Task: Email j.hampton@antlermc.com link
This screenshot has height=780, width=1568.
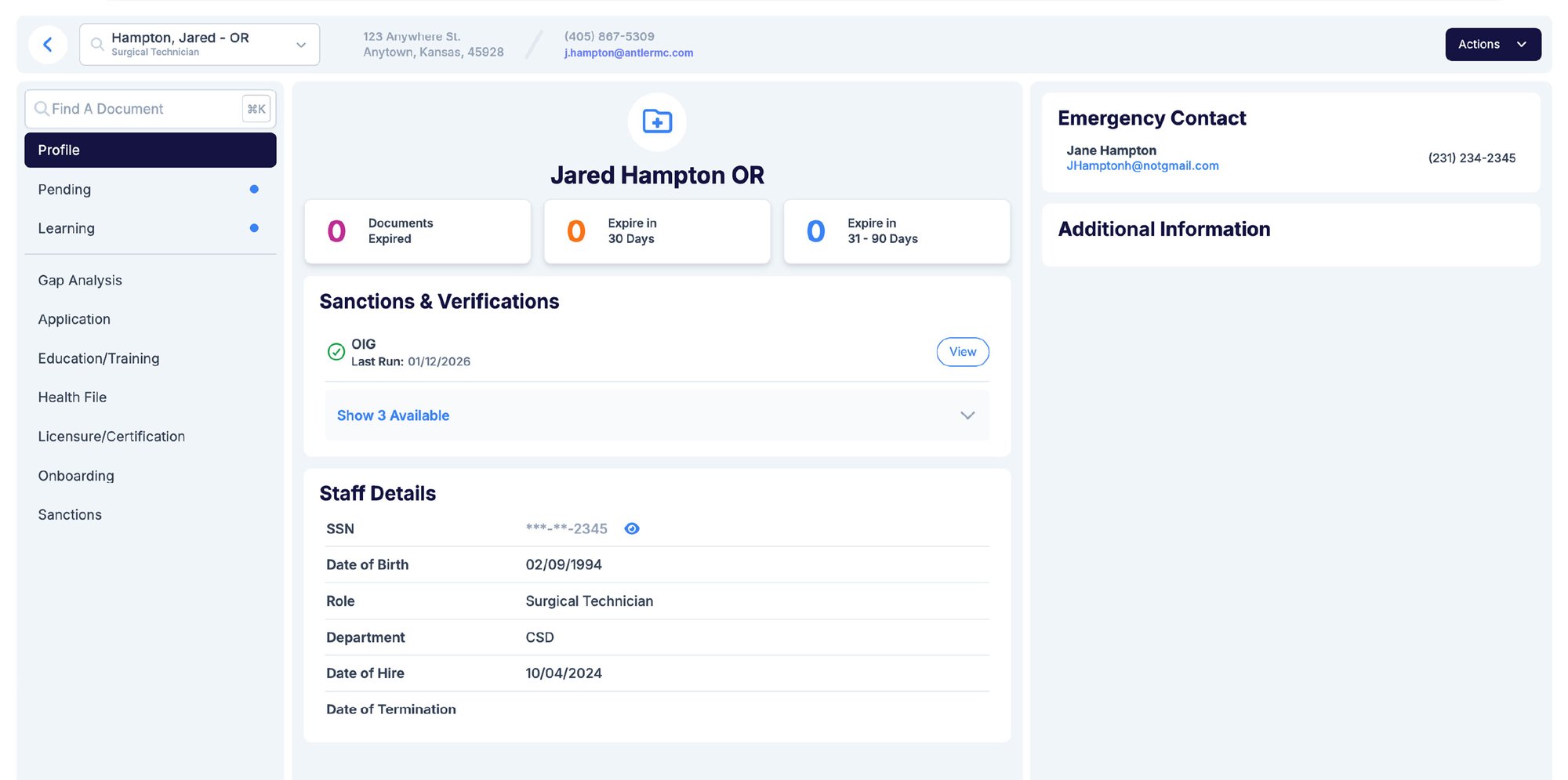Action: click(x=629, y=53)
